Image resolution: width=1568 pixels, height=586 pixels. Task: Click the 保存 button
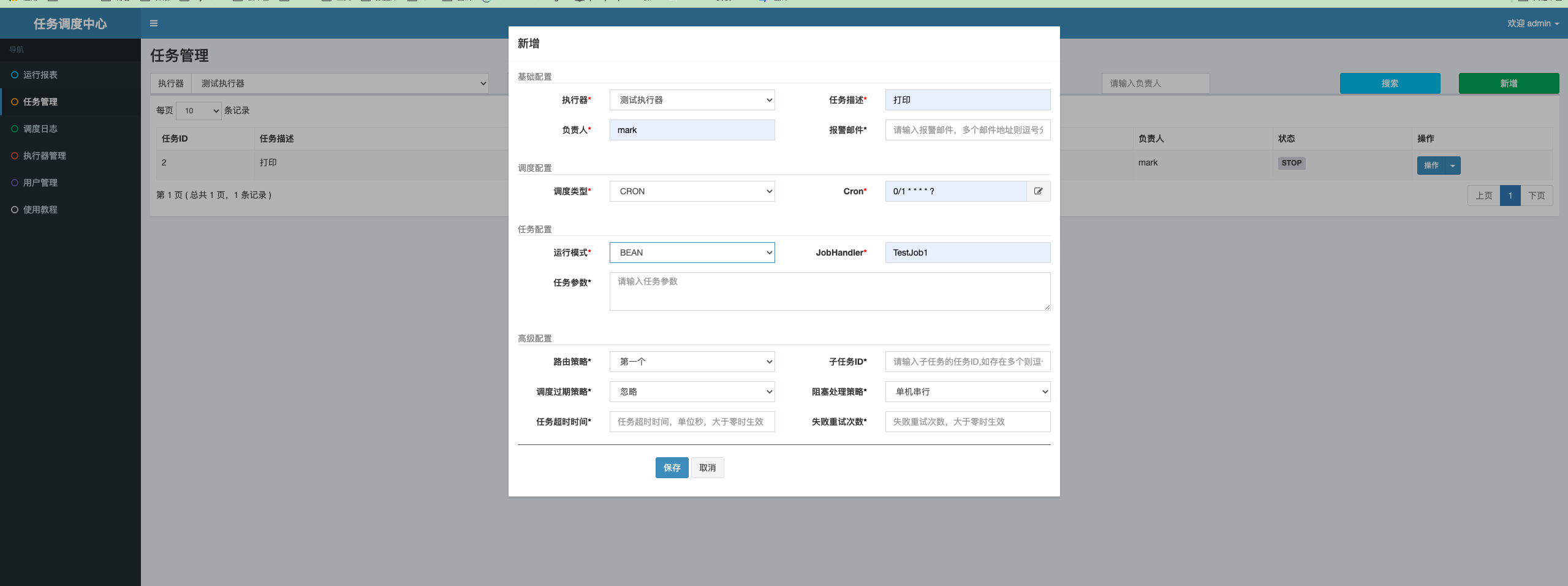(672, 468)
